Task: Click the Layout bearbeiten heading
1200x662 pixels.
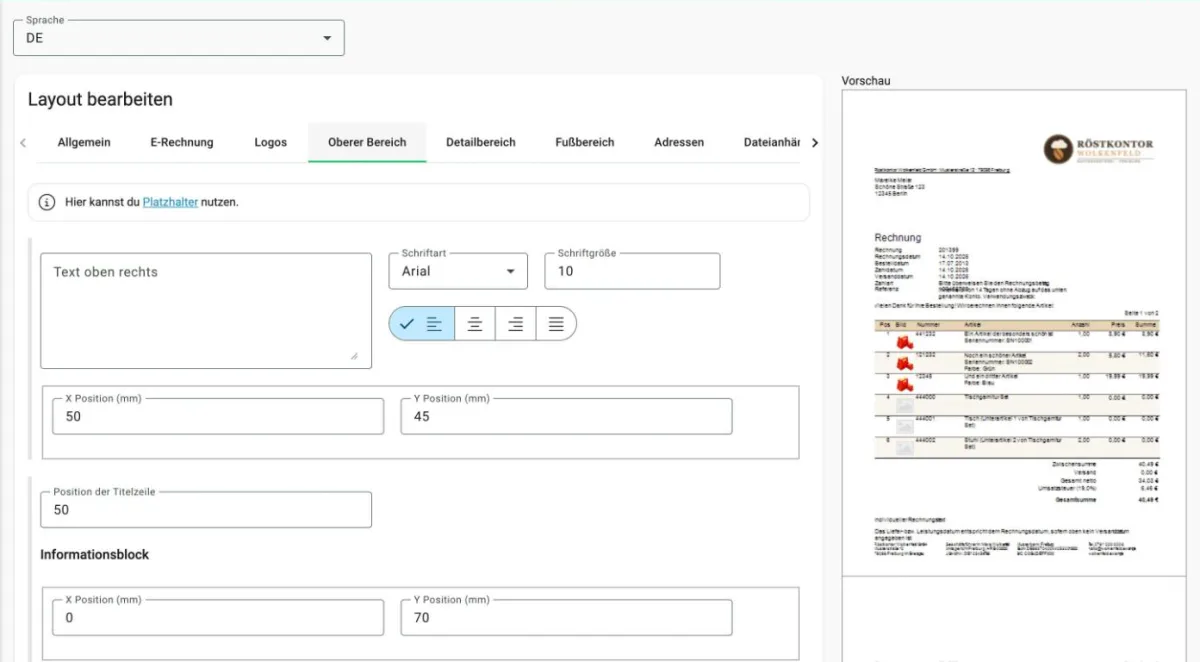Action: coord(100,99)
